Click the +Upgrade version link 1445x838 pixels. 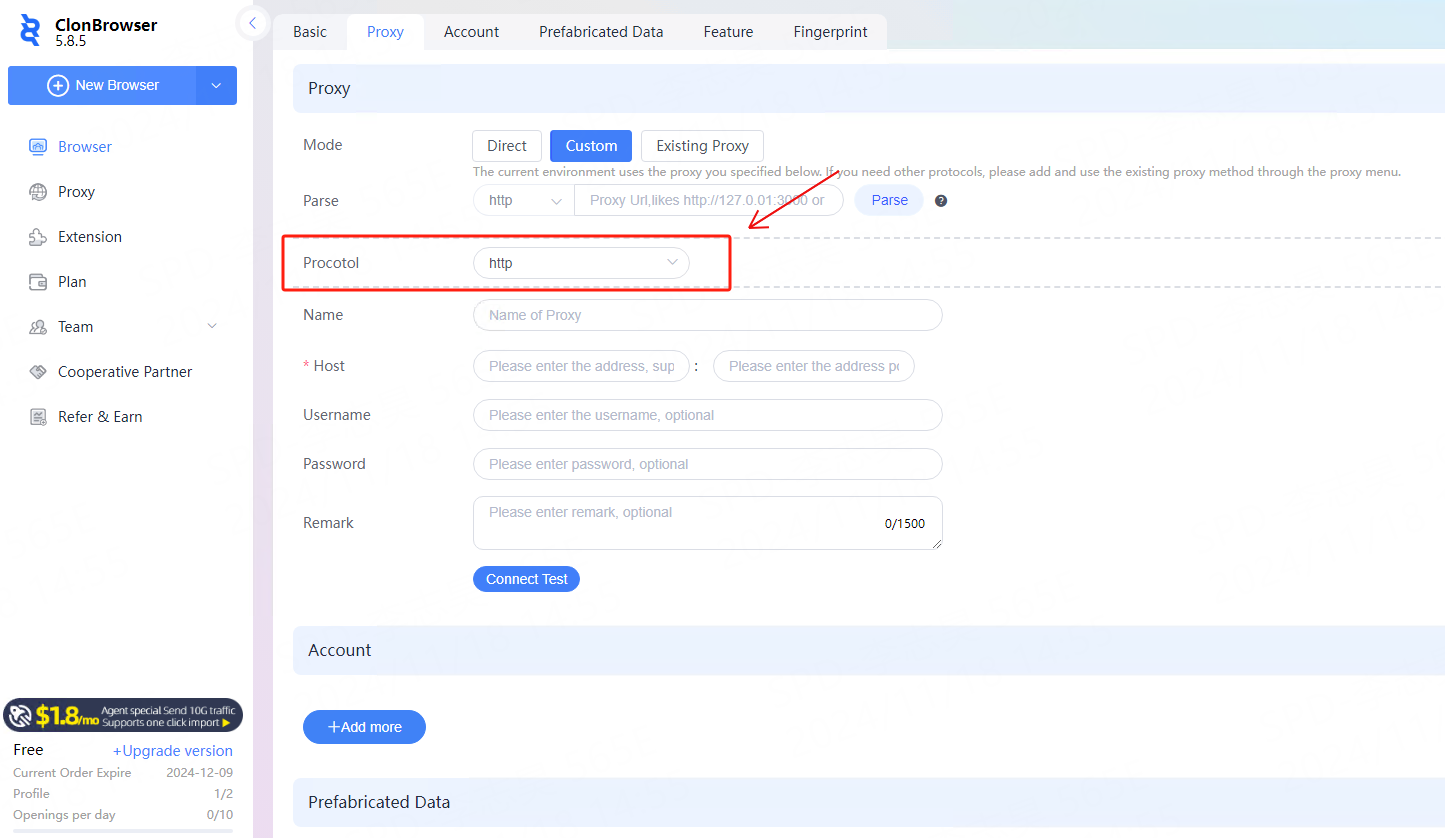pyautogui.click(x=172, y=751)
